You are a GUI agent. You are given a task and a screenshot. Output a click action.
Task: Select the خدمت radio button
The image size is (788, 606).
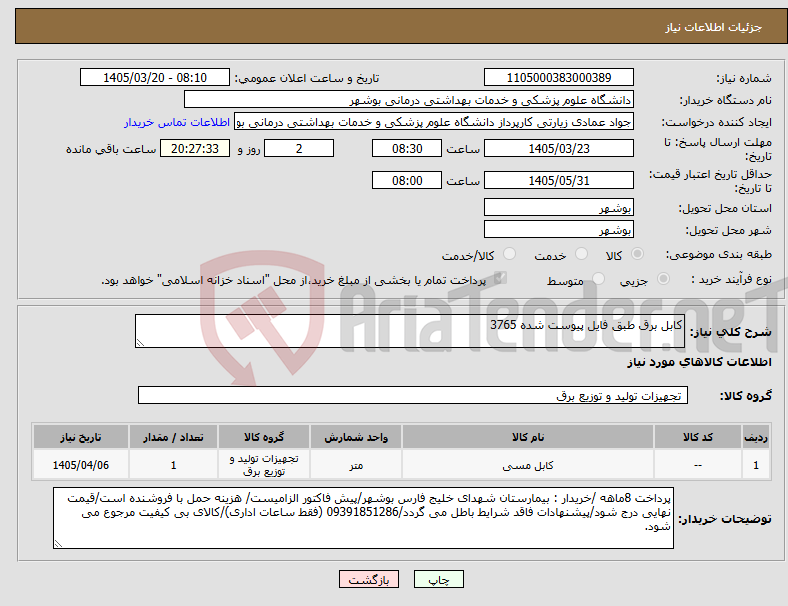[x=581, y=254]
